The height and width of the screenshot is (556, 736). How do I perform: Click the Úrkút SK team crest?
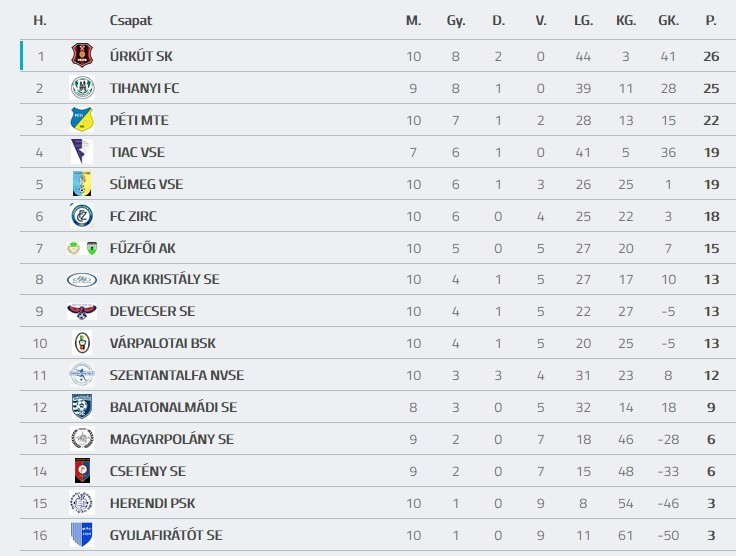coord(81,56)
